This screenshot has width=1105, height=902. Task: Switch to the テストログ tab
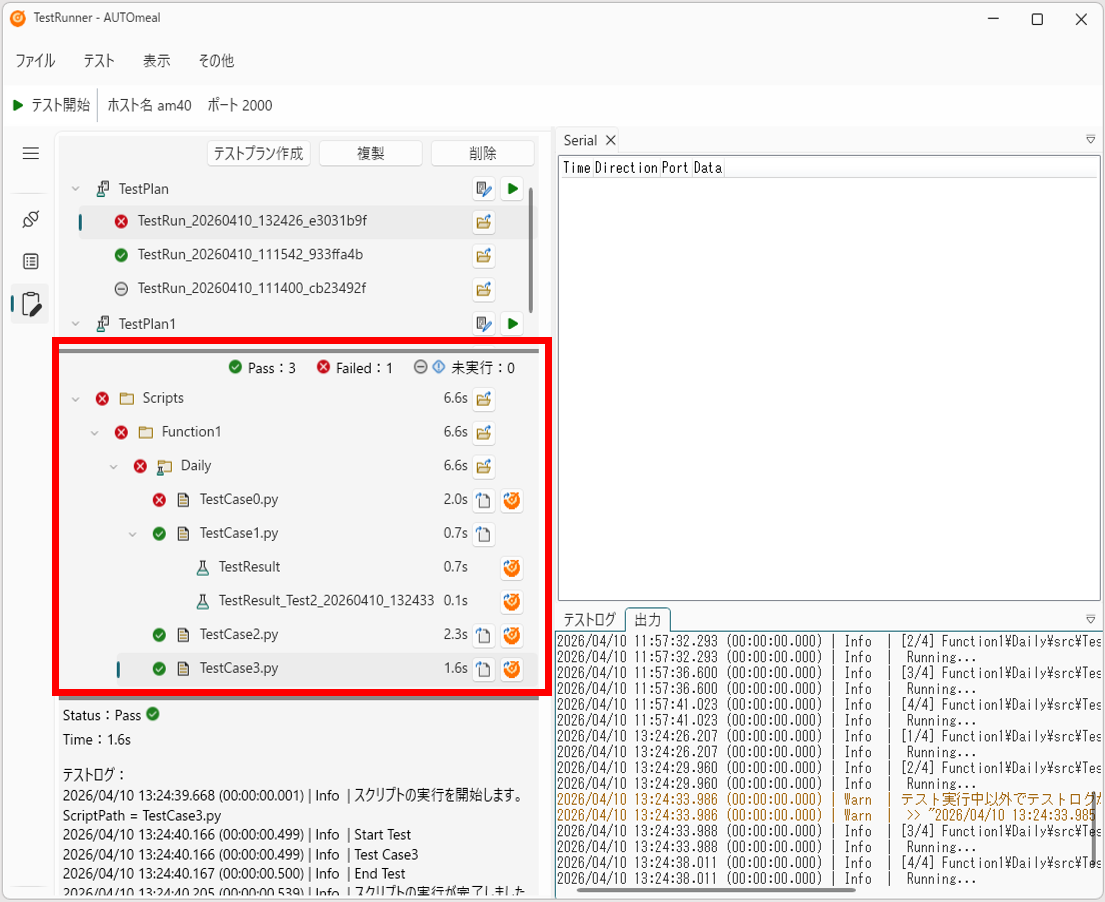click(589, 619)
